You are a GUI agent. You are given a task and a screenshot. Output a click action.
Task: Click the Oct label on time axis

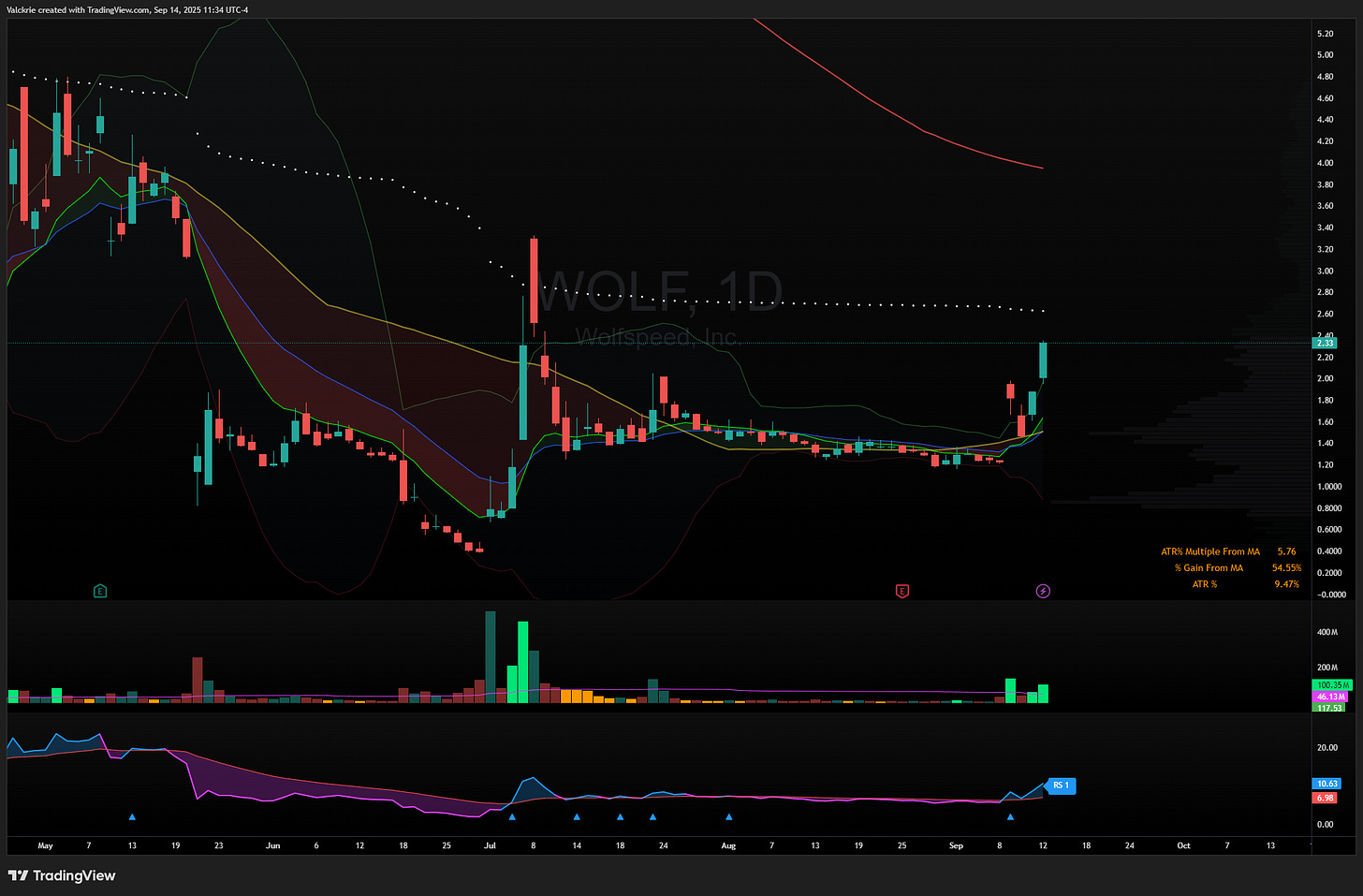coord(1183,845)
